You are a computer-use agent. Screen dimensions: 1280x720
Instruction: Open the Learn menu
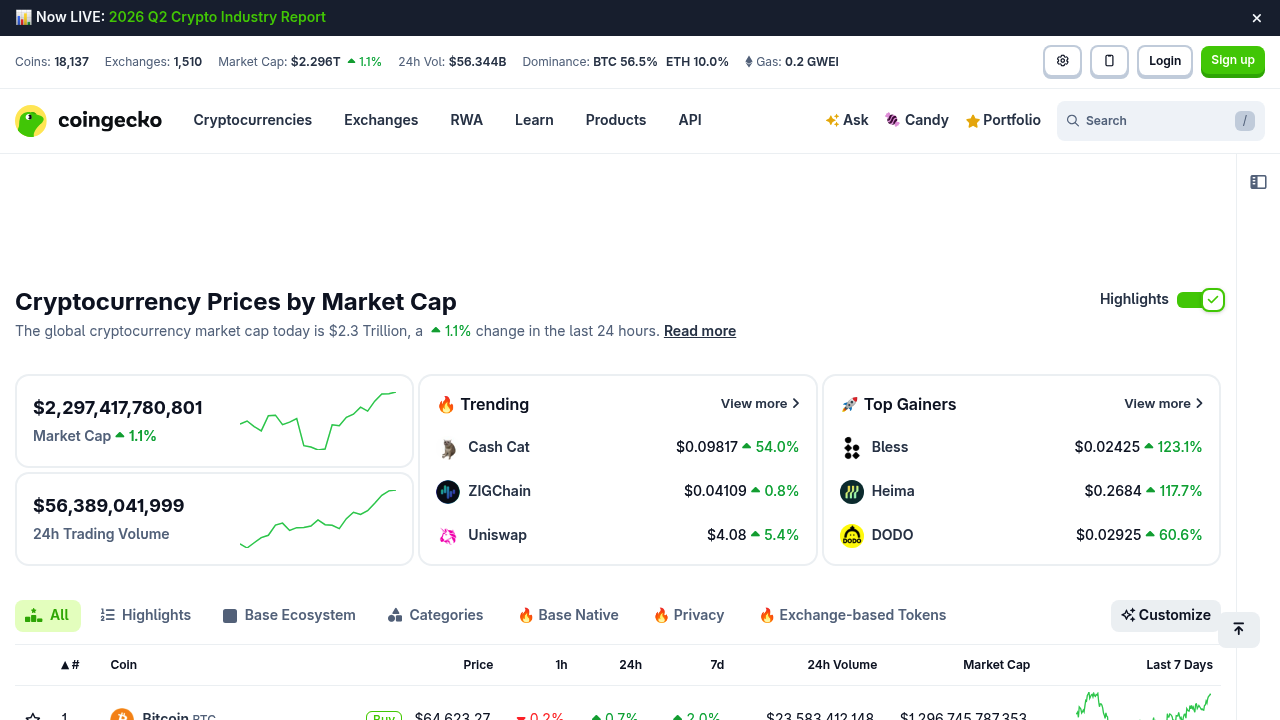(534, 120)
